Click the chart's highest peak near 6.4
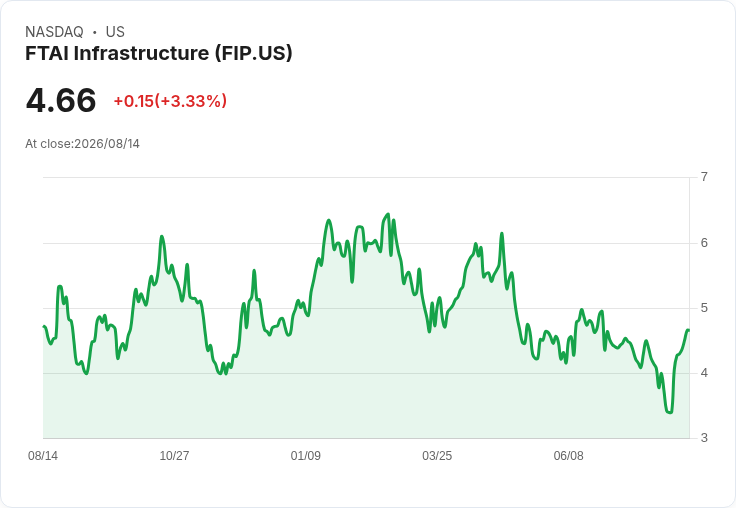736x508 pixels. tap(388, 215)
